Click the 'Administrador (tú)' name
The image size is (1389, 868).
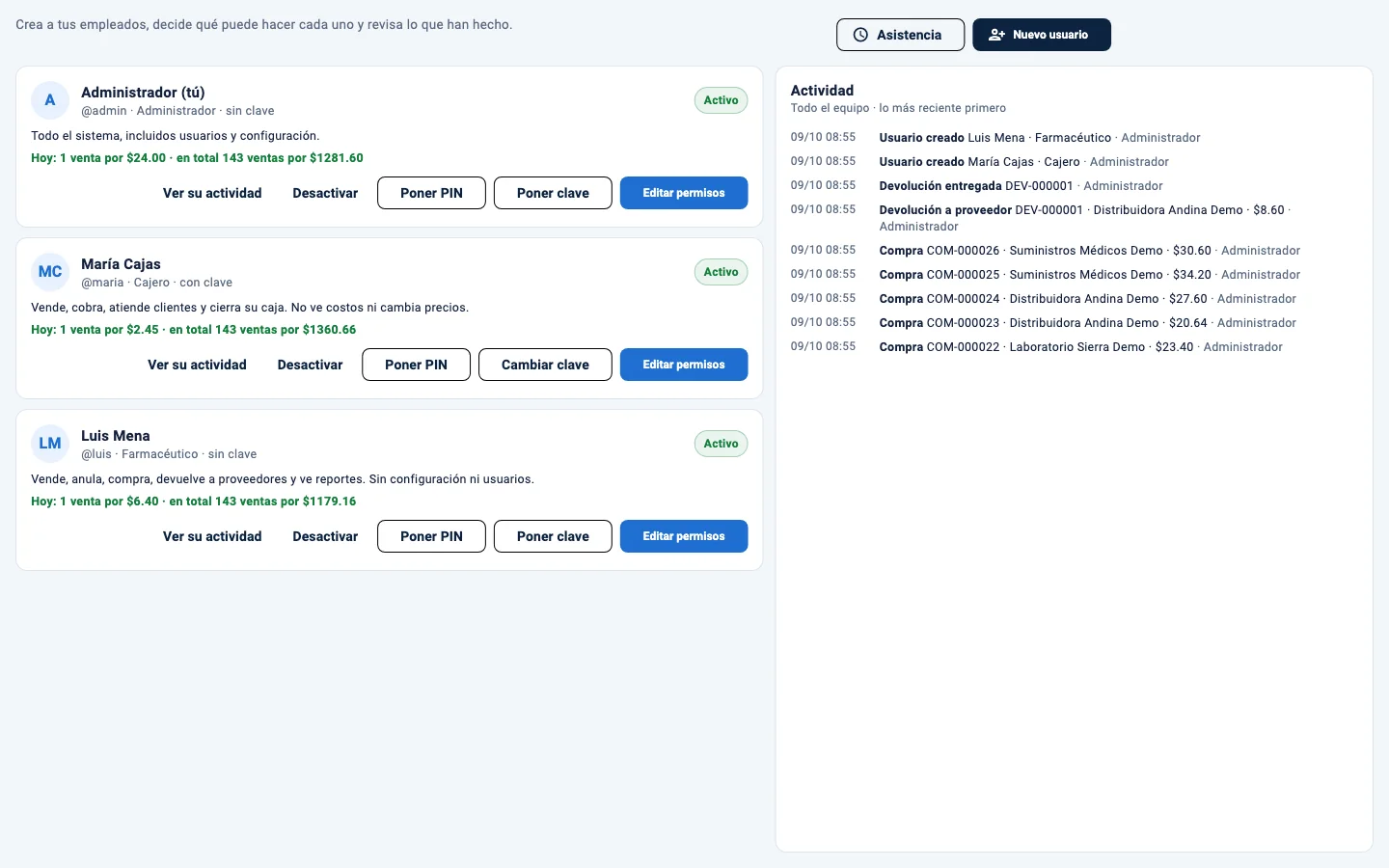(x=143, y=93)
